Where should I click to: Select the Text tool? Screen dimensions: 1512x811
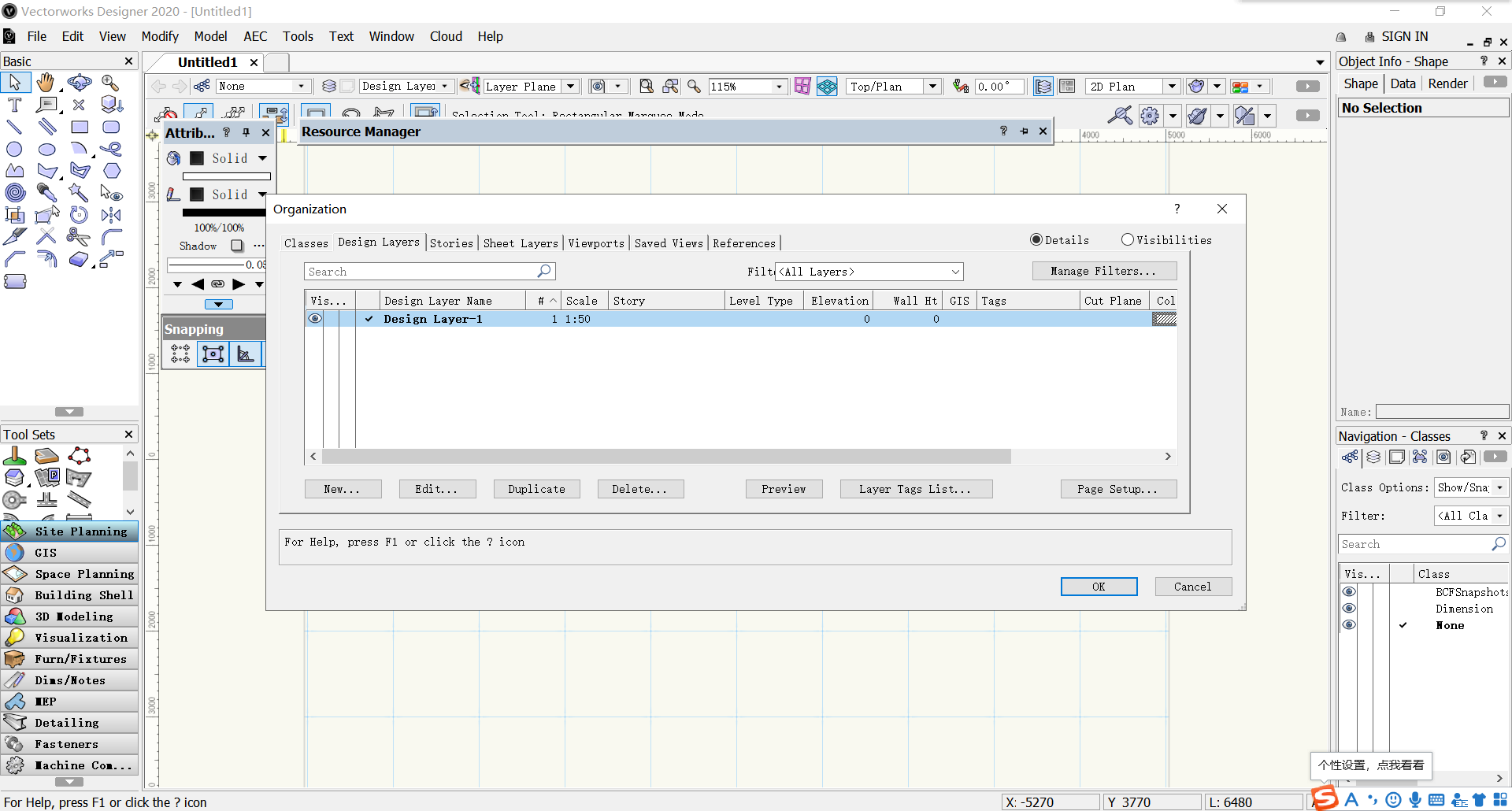point(15,105)
